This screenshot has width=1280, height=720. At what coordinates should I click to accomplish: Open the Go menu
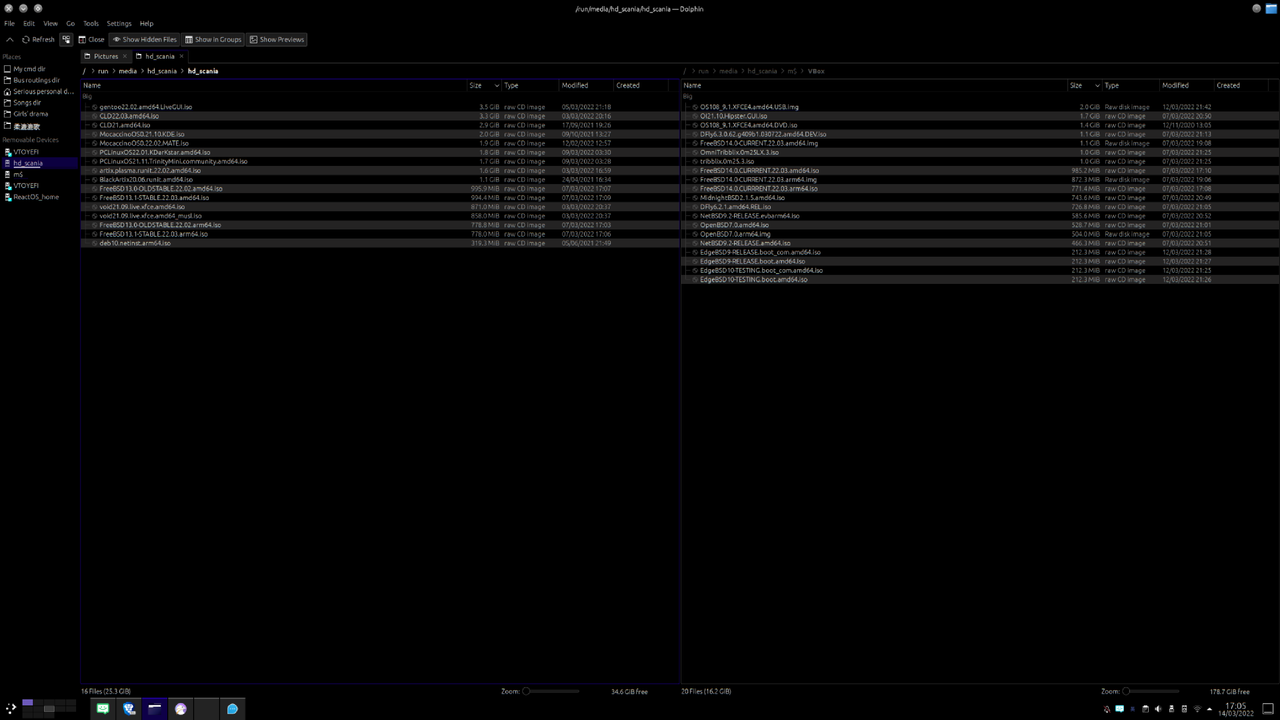(x=70, y=23)
